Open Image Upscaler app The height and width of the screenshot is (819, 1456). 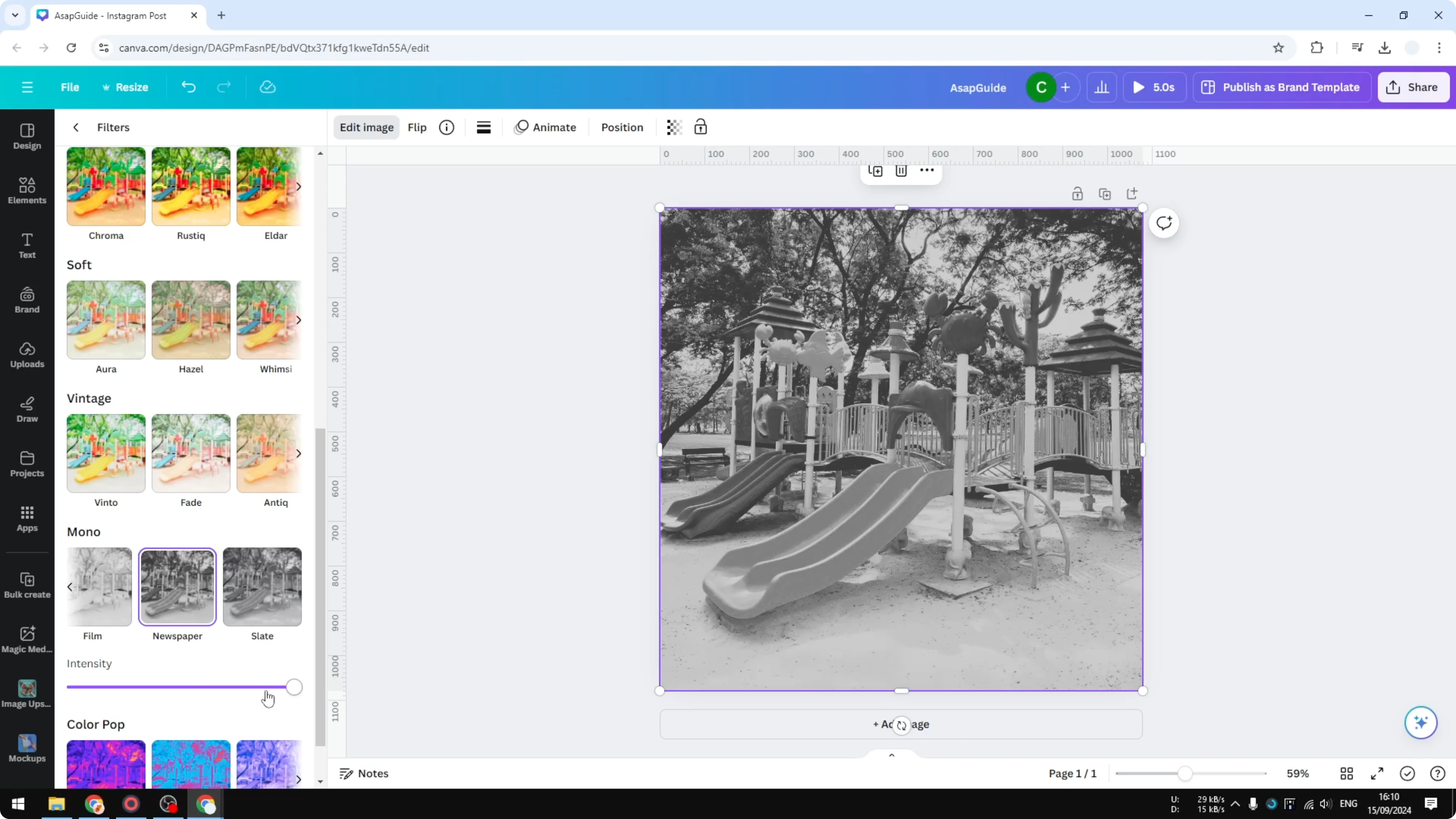pyautogui.click(x=27, y=695)
